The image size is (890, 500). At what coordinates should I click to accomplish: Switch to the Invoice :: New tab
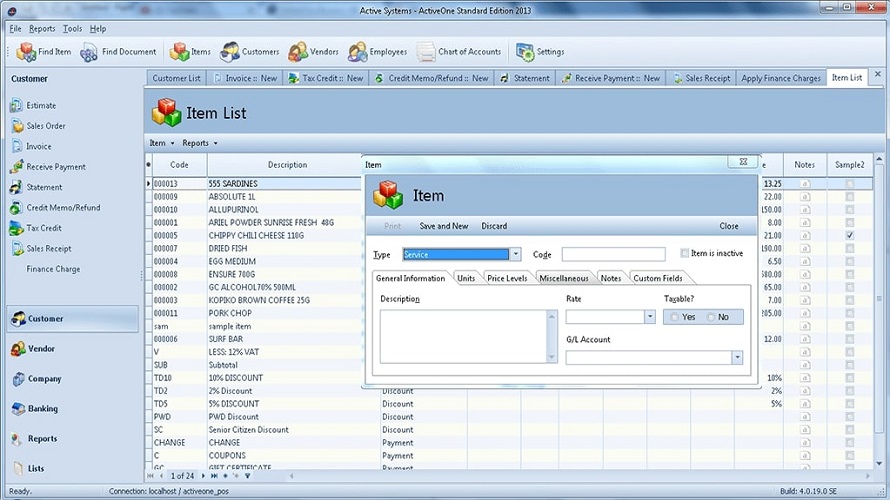click(245, 78)
